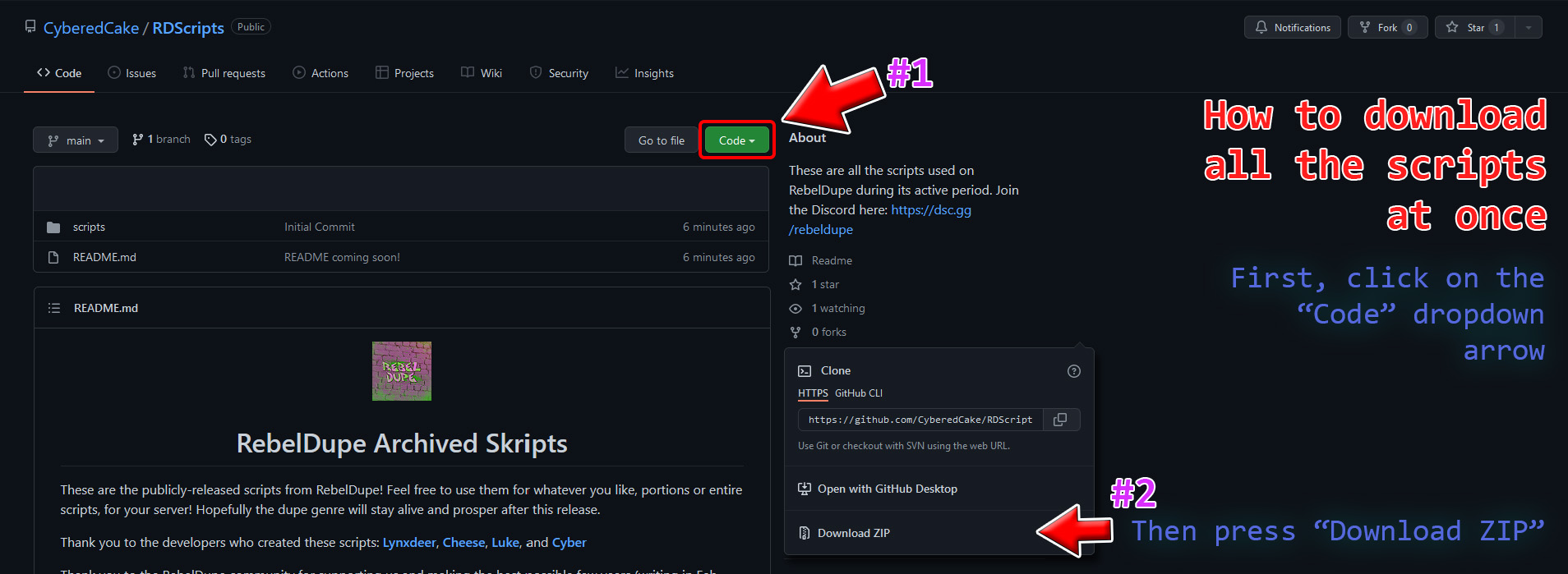Image resolution: width=1568 pixels, height=574 pixels.
Task: Click the star icon in Star button
Action: point(1452,27)
